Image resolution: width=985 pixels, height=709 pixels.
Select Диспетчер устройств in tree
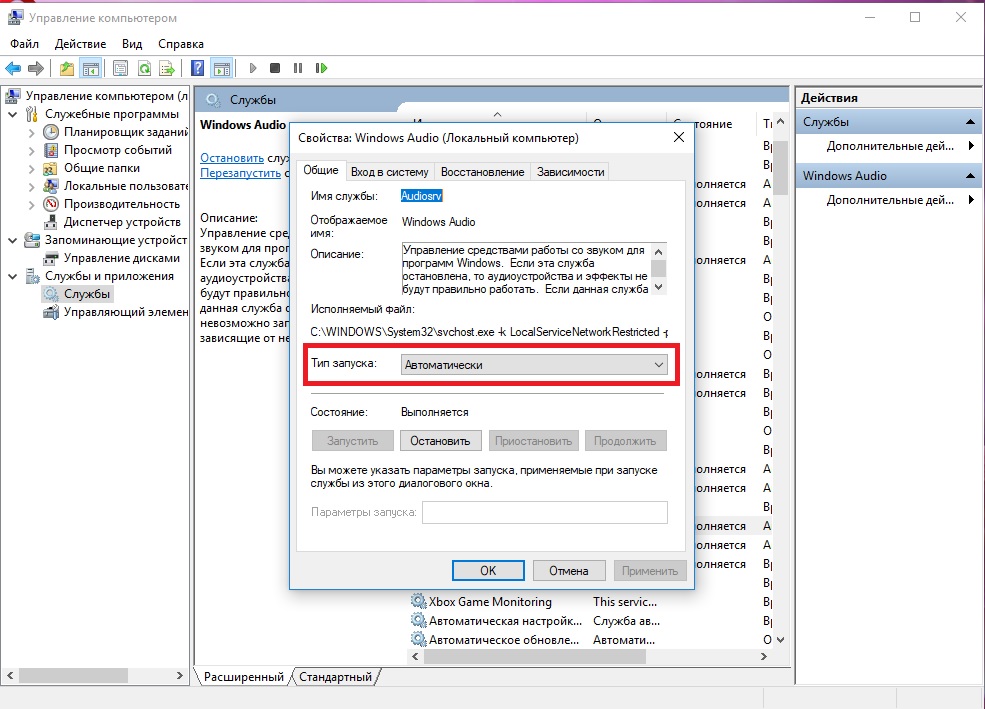coord(122,222)
